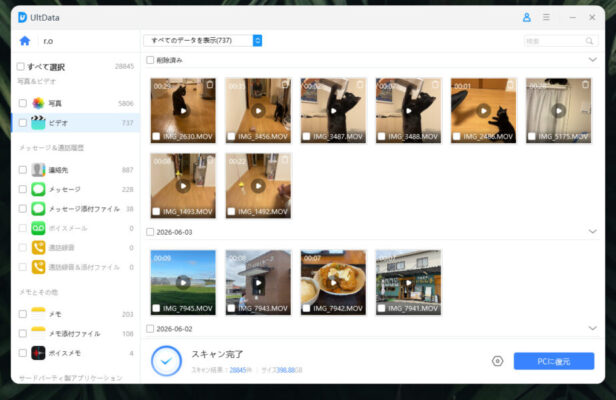Viewport: 616px width, 400px height.
Task: Select the メモ sidebar row
Action: click(x=75, y=314)
